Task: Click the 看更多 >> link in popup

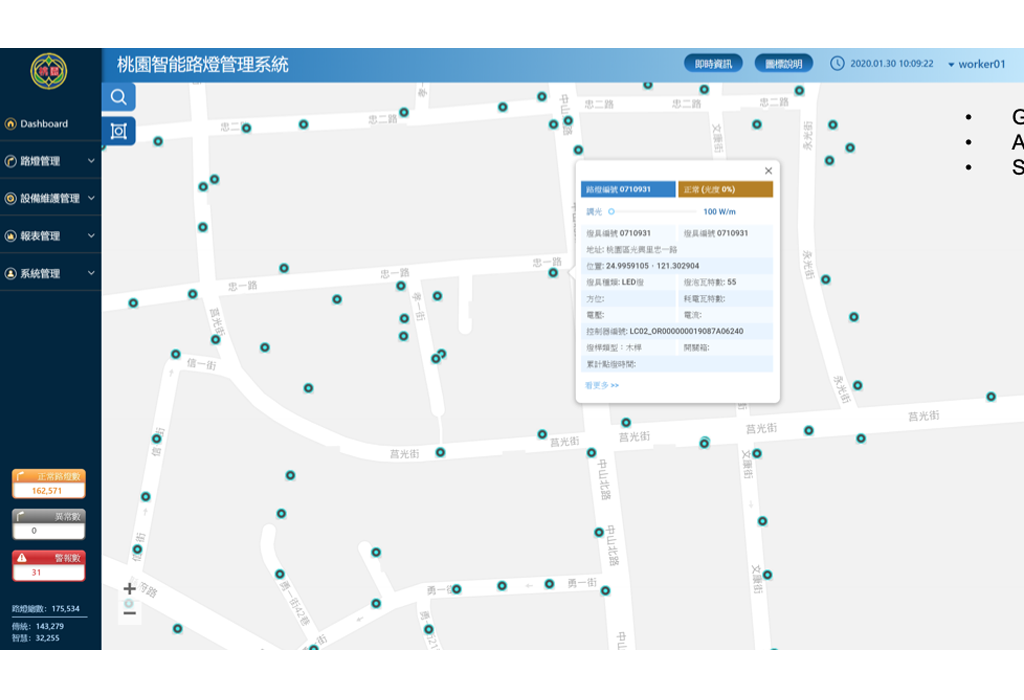Action: point(602,385)
